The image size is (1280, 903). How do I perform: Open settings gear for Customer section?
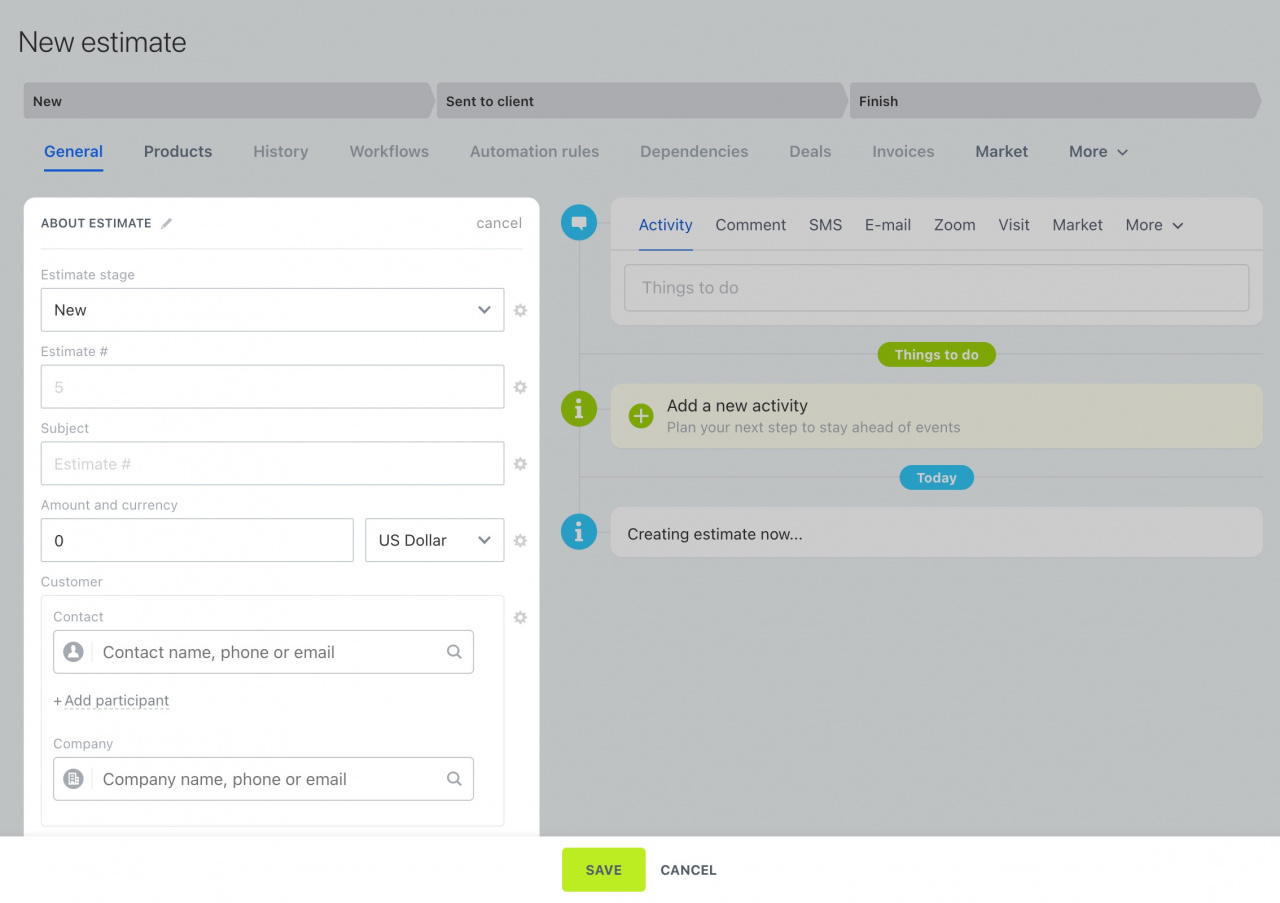[520, 618]
